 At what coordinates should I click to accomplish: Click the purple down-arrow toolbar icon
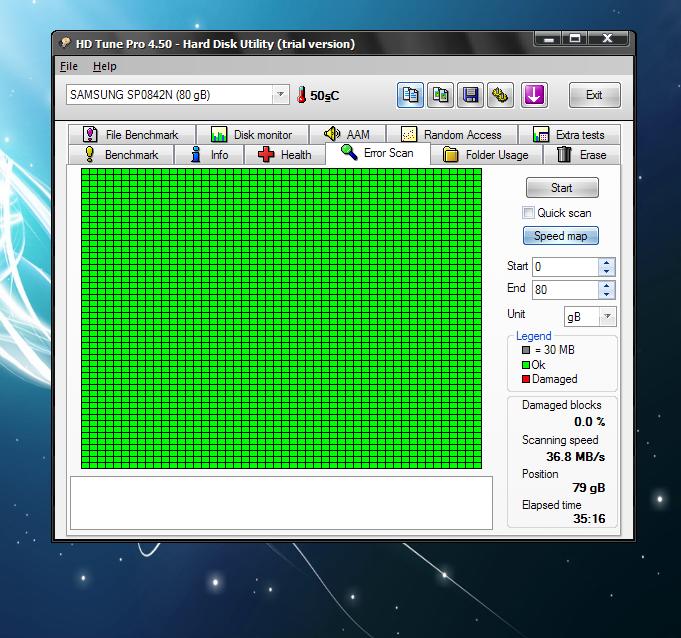[534, 95]
